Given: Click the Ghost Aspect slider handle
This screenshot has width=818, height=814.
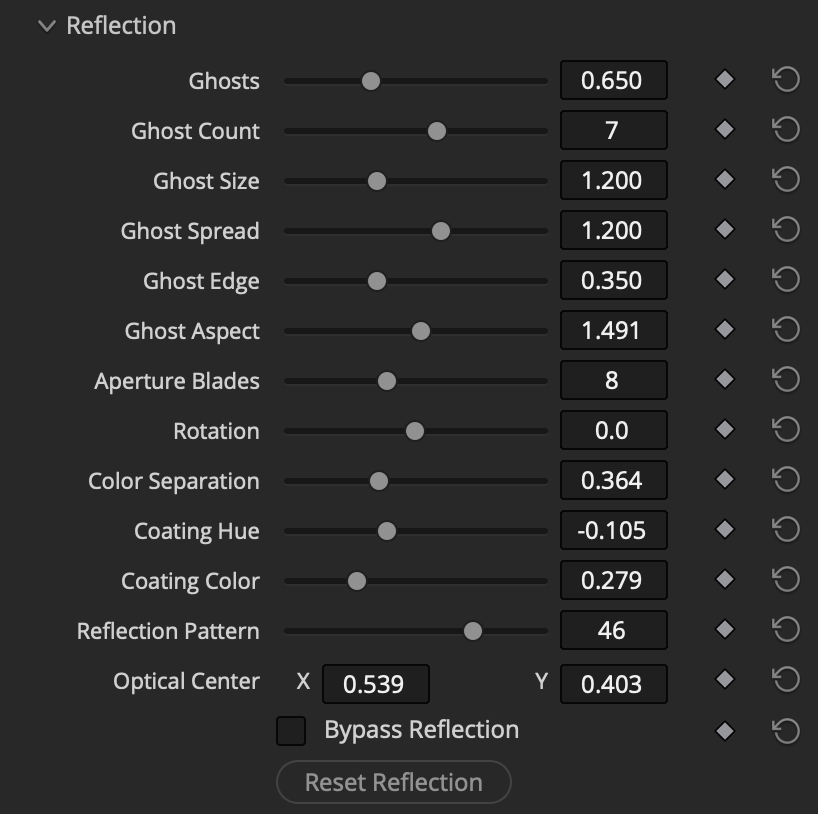Looking at the screenshot, I should pos(421,331).
